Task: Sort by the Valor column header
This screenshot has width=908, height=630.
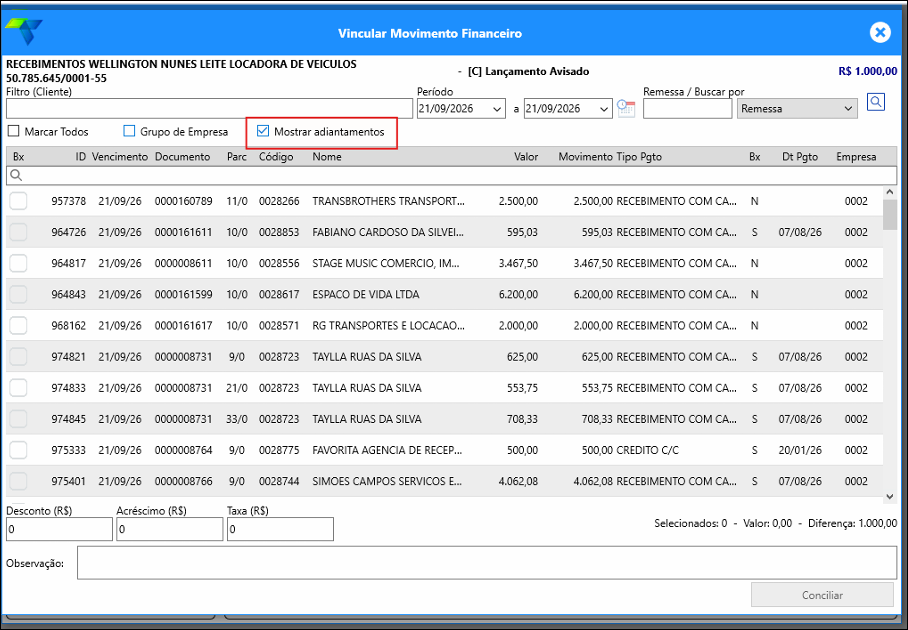Action: (x=526, y=157)
